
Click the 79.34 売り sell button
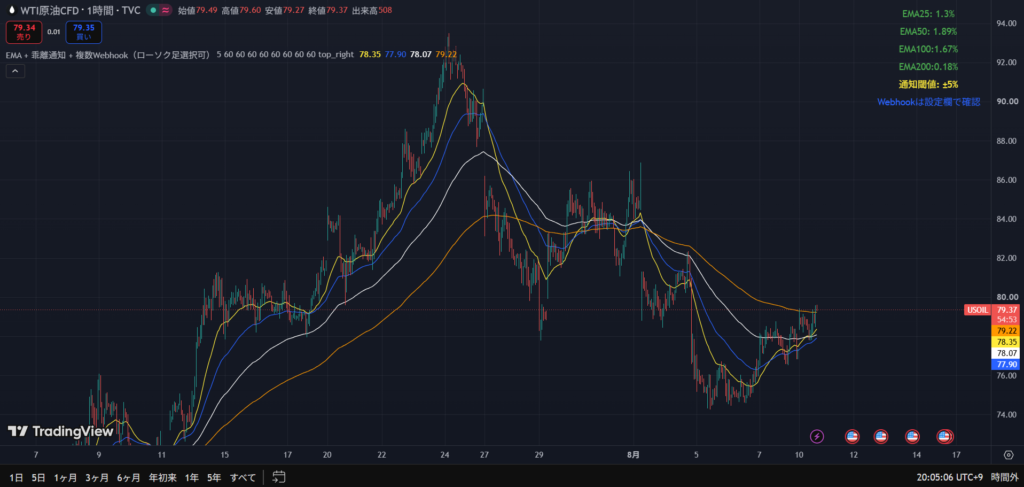pos(24,32)
